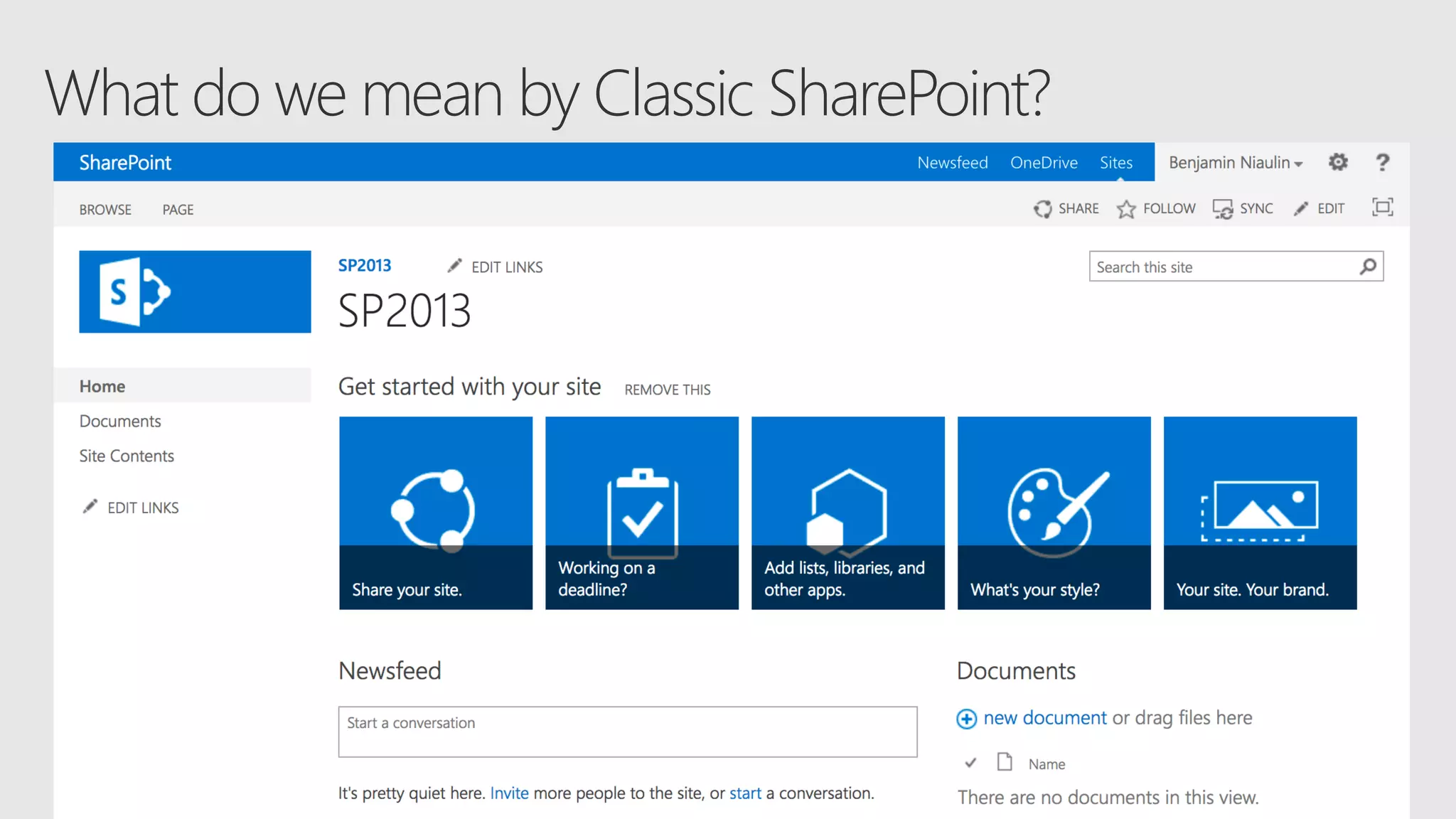
Task: Click the SharePoint brand link in suite bar
Action: coord(125,163)
